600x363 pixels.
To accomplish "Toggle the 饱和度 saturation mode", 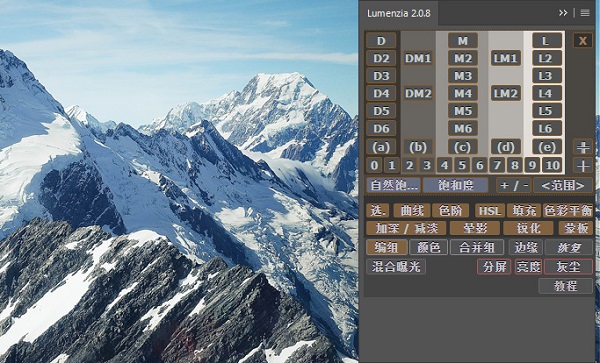I will tap(455, 185).
